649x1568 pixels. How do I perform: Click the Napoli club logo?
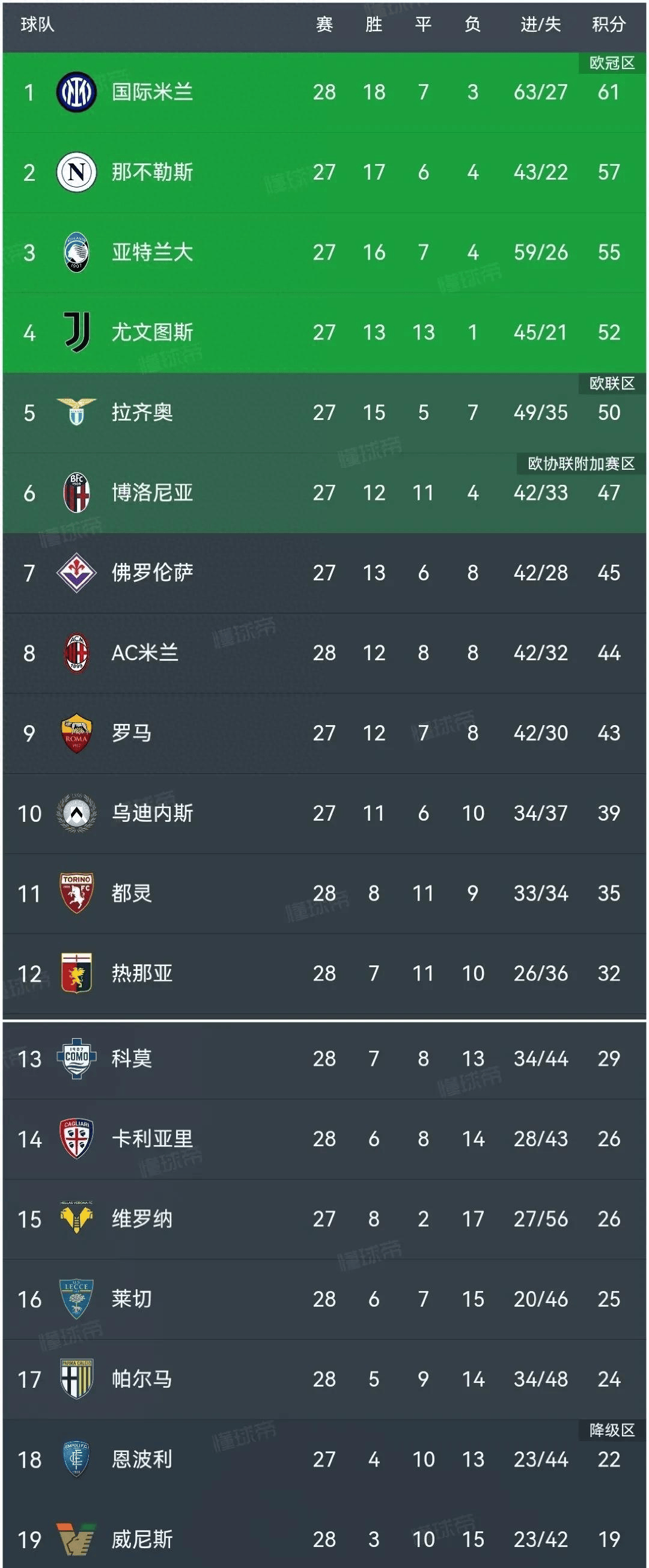(x=76, y=172)
